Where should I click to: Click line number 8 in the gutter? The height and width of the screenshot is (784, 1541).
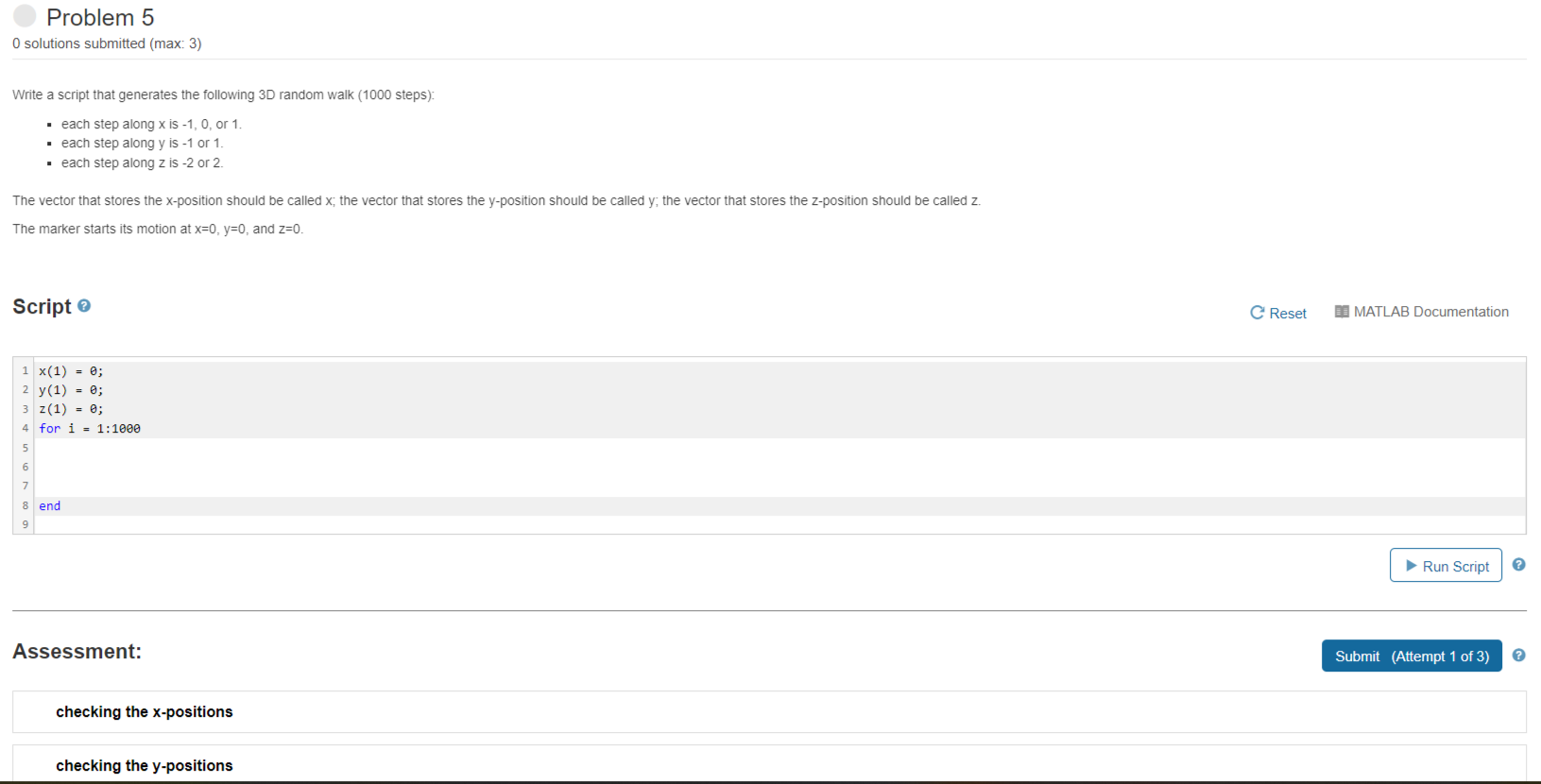coord(24,505)
